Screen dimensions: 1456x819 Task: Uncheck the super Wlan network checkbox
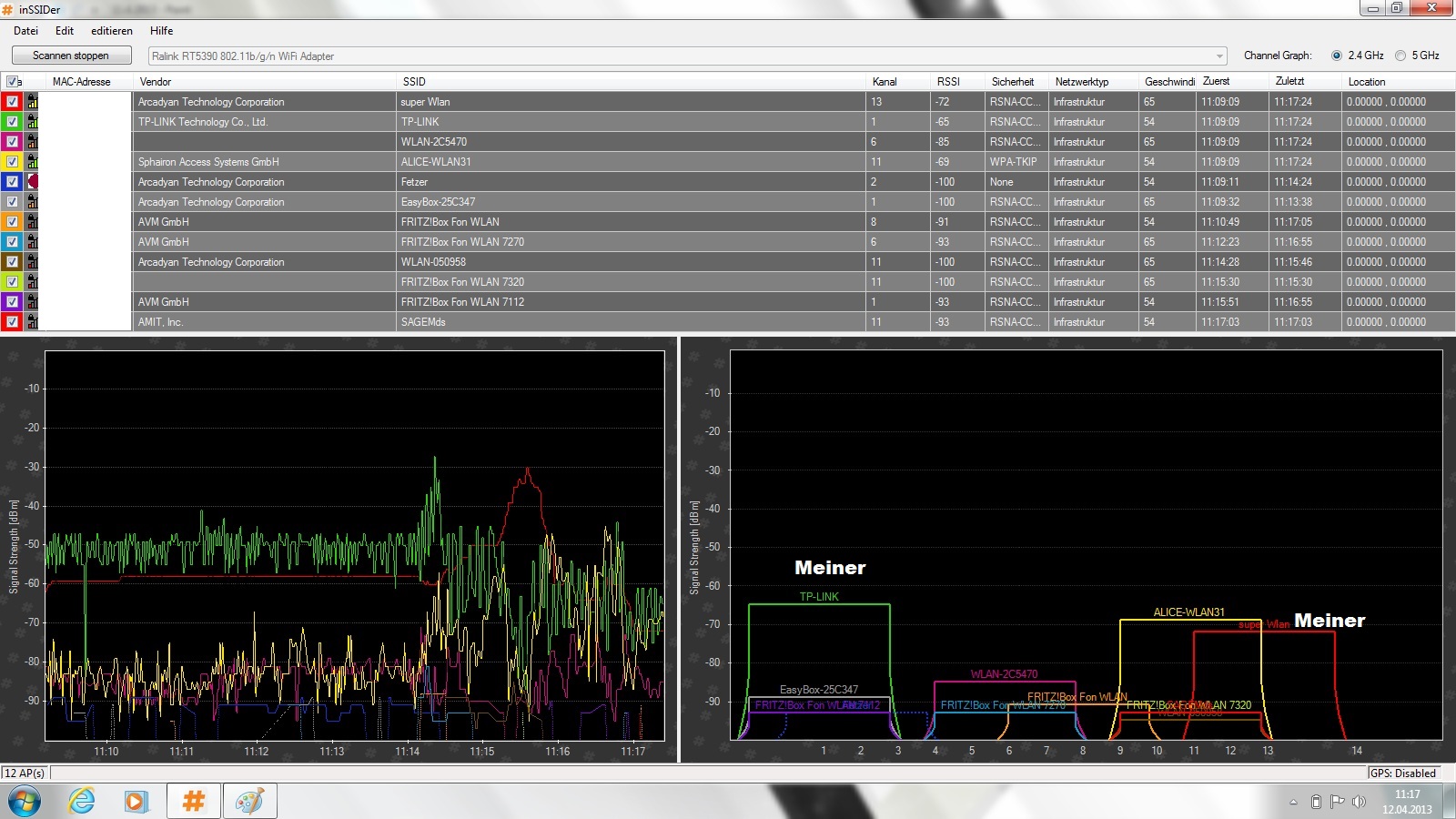point(13,102)
